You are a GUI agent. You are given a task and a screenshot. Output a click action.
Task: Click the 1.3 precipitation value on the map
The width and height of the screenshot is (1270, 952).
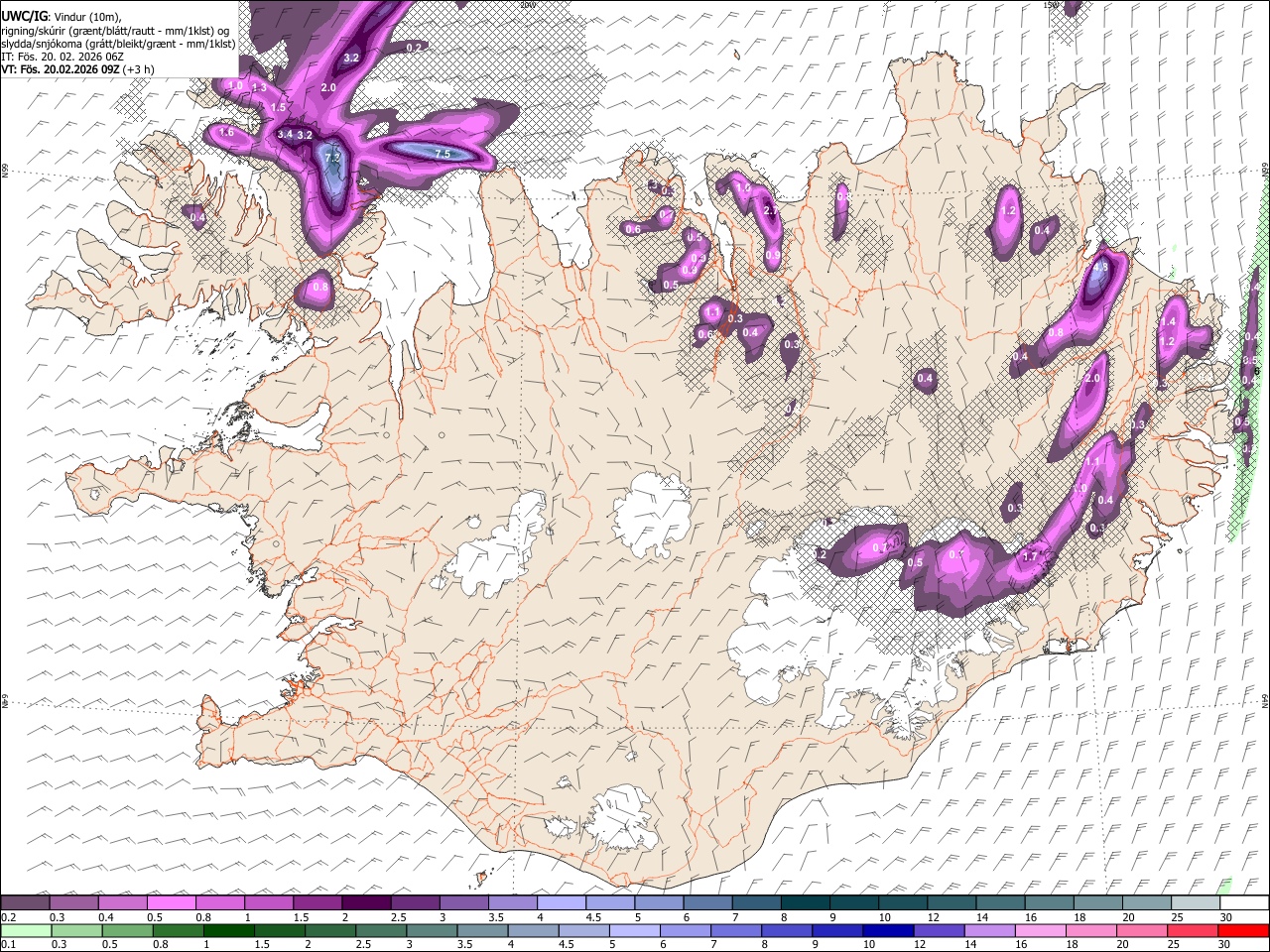click(x=259, y=87)
